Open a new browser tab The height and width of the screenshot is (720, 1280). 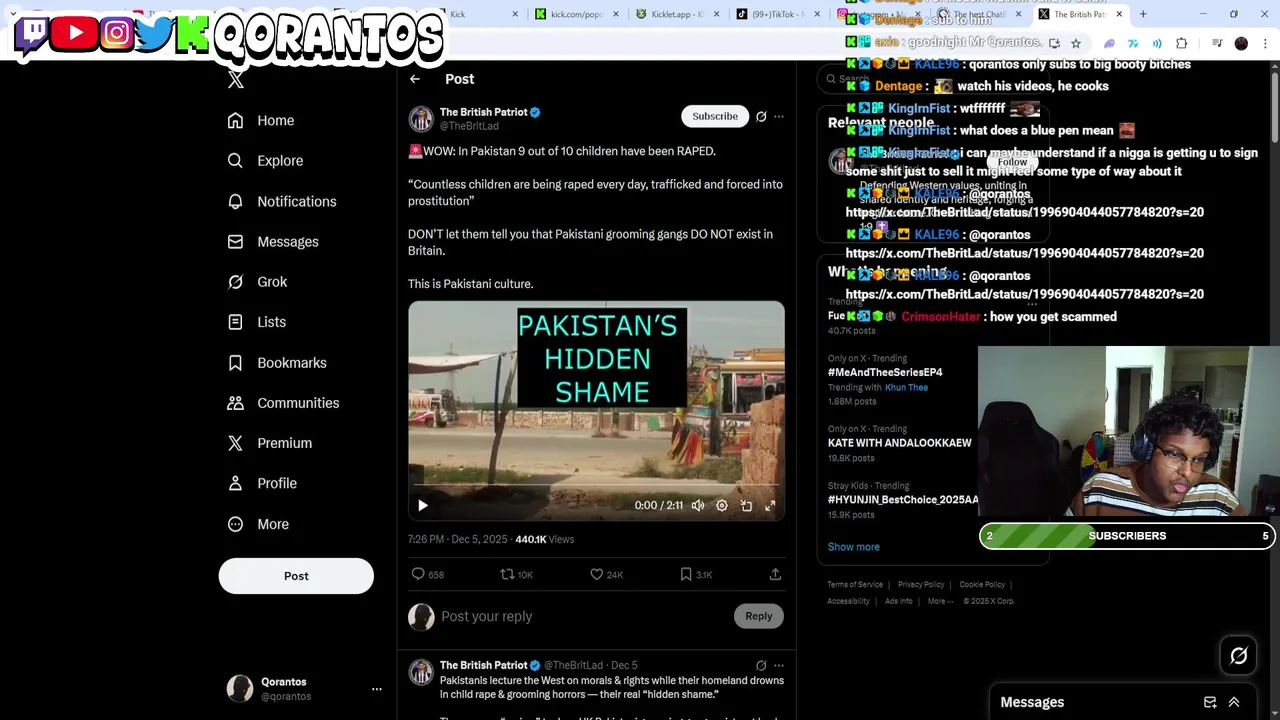pyautogui.click(x=1143, y=14)
